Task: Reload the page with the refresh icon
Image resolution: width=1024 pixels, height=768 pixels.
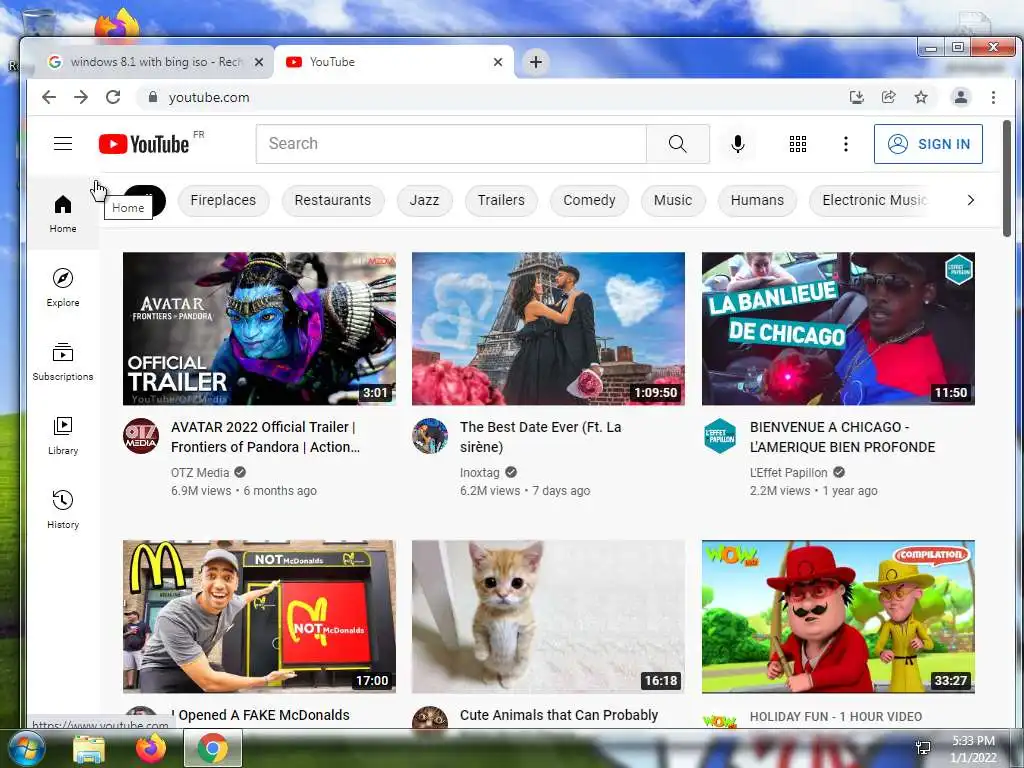Action: pyautogui.click(x=113, y=97)
